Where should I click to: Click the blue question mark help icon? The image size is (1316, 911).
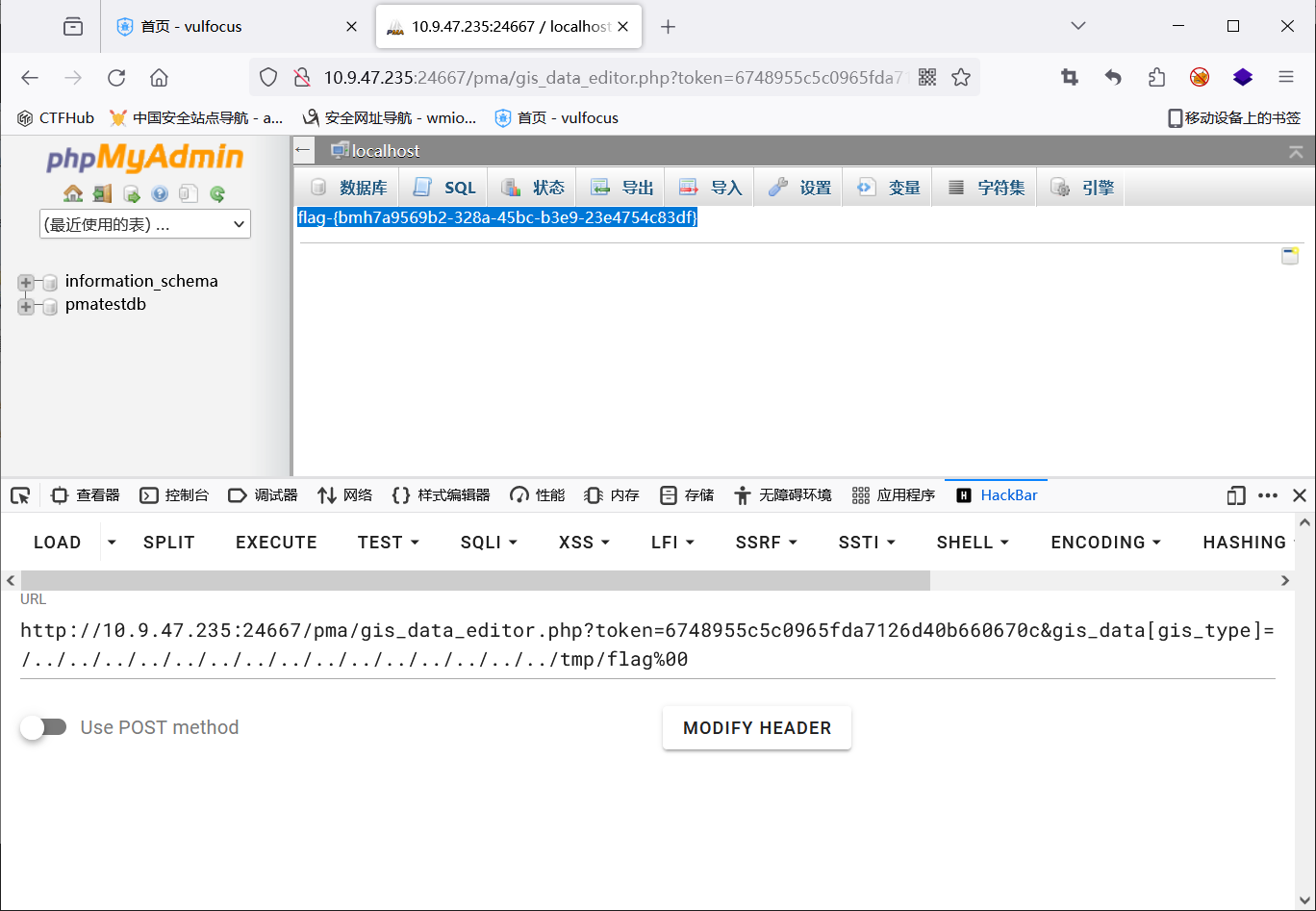[x=160, y=193]
